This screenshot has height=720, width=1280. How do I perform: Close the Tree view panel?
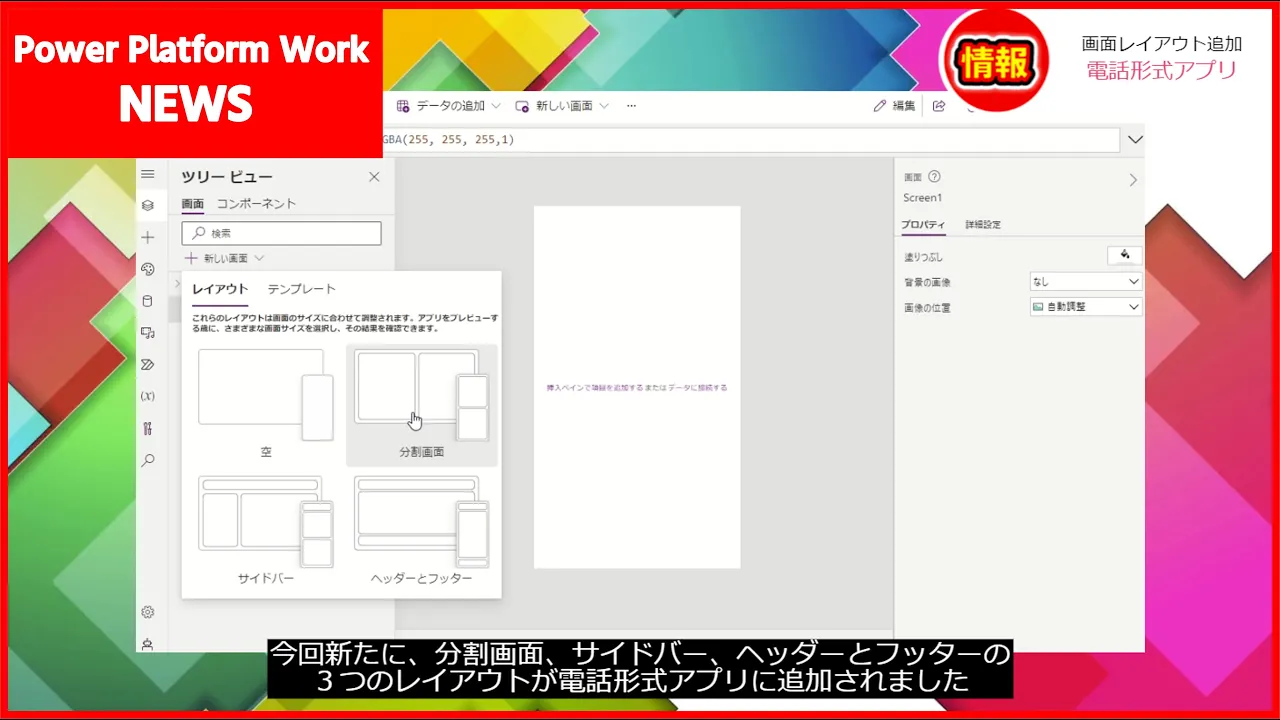374,177
